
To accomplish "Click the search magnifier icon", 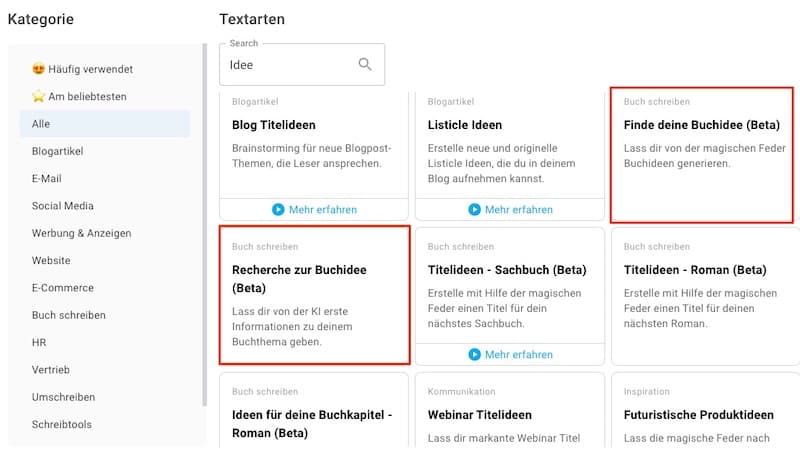I will [365, 65].
